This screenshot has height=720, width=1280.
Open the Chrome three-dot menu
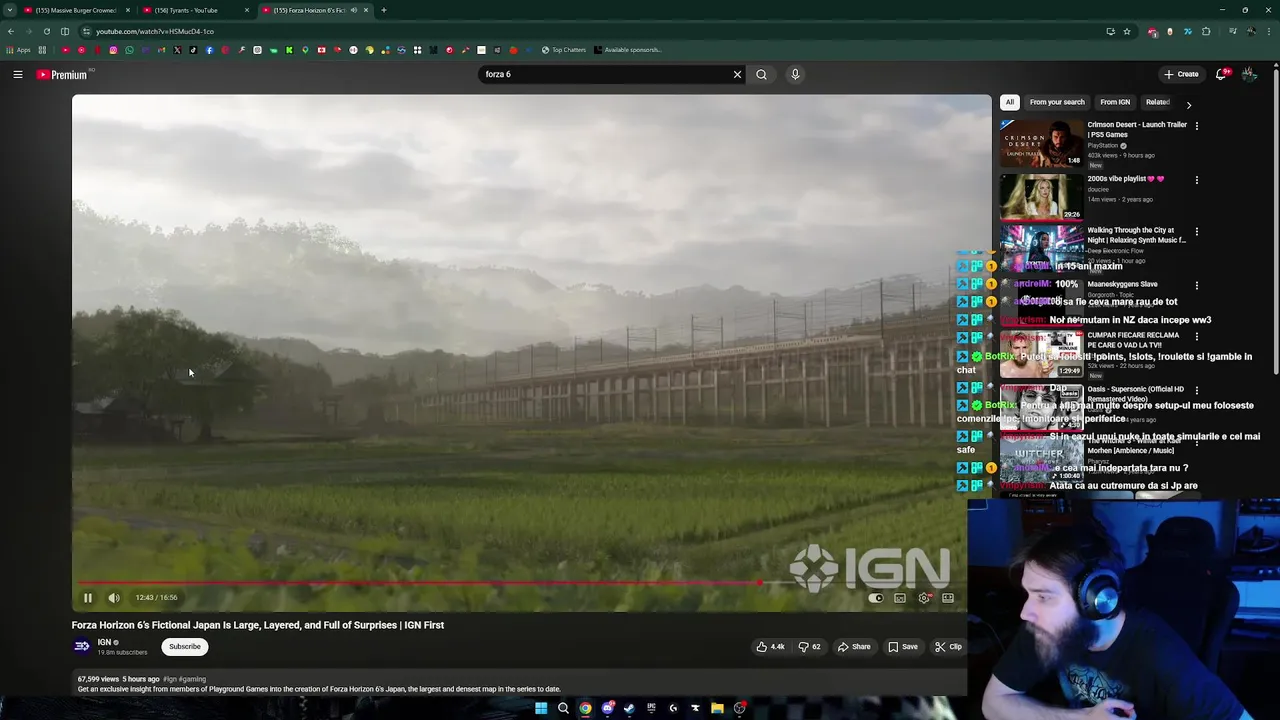click(1268, 31)
